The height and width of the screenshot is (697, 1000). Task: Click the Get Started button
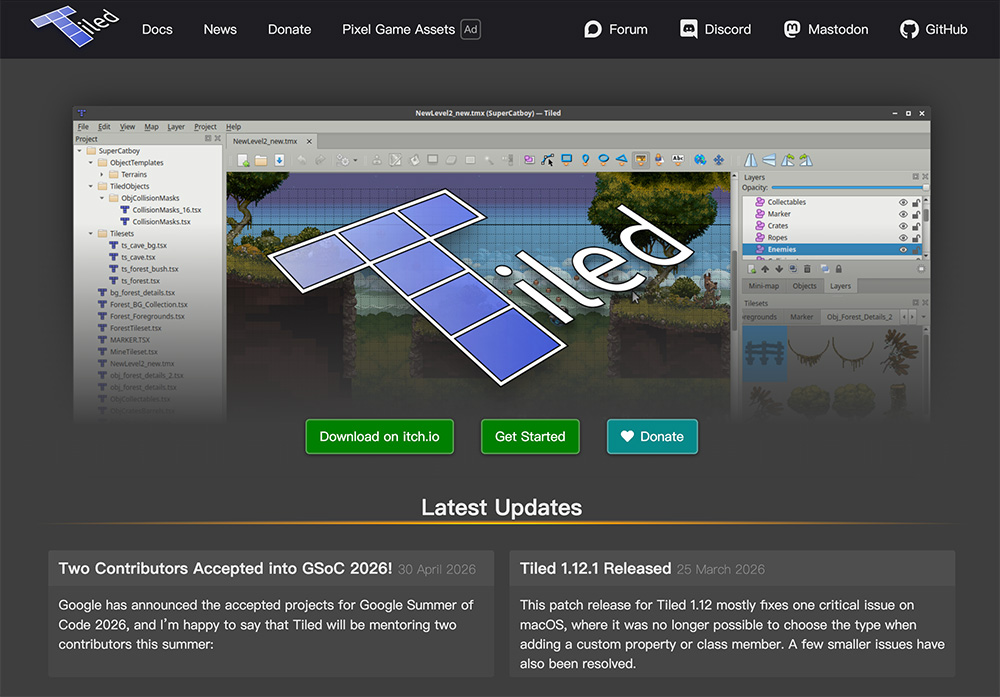click(530, 437)
